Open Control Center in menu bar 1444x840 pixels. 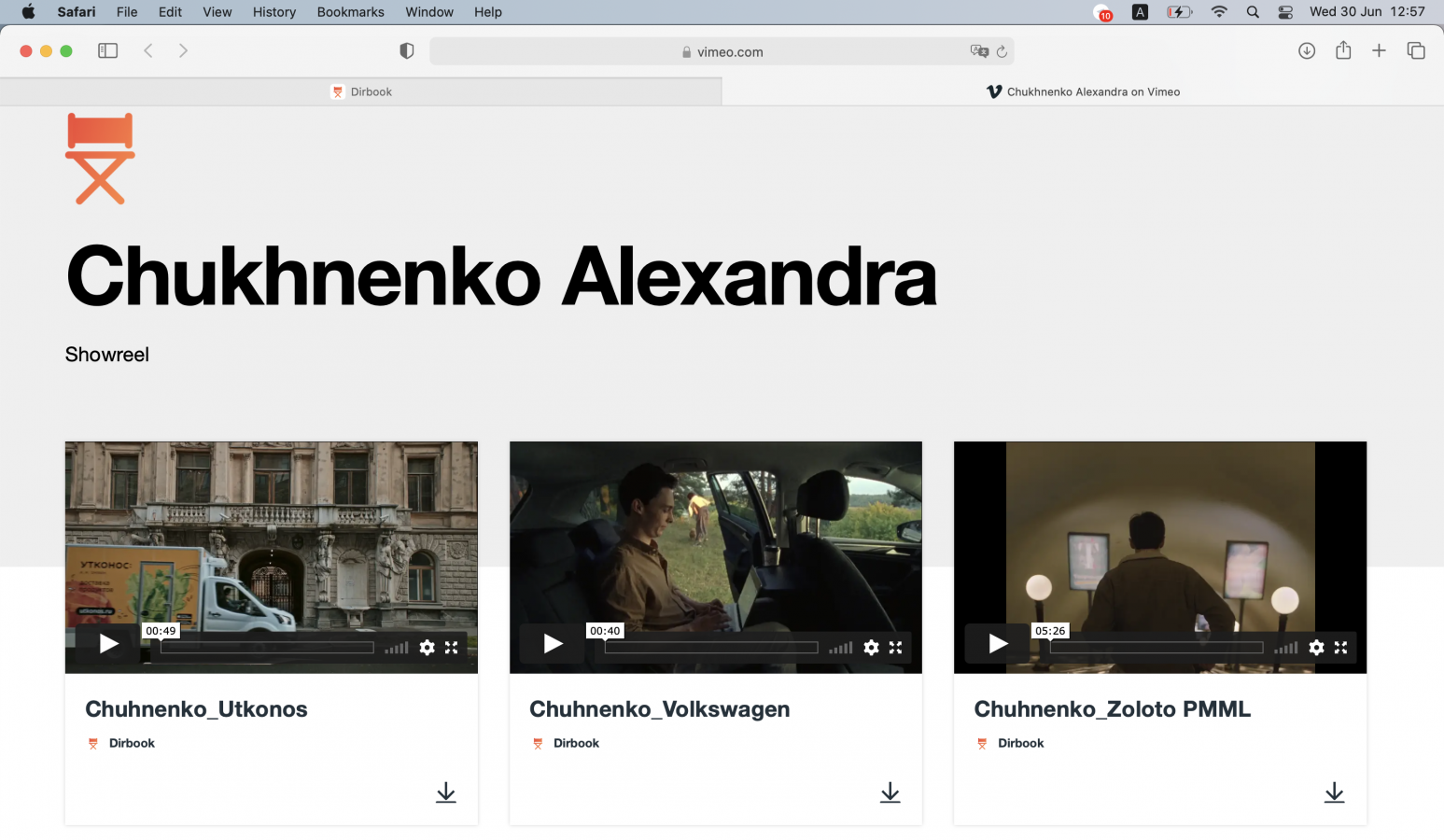1285,12
